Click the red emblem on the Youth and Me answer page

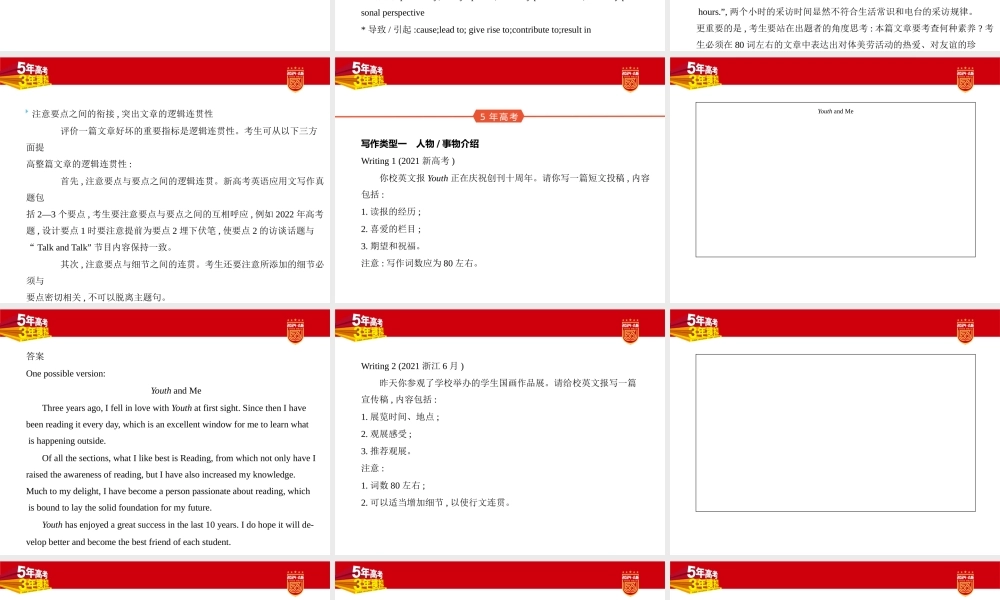click(x=297, y=330)
